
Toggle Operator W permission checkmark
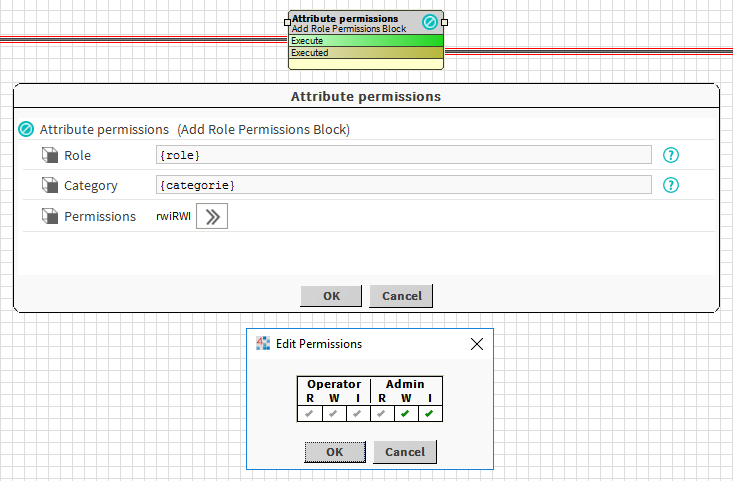[333, 413]
